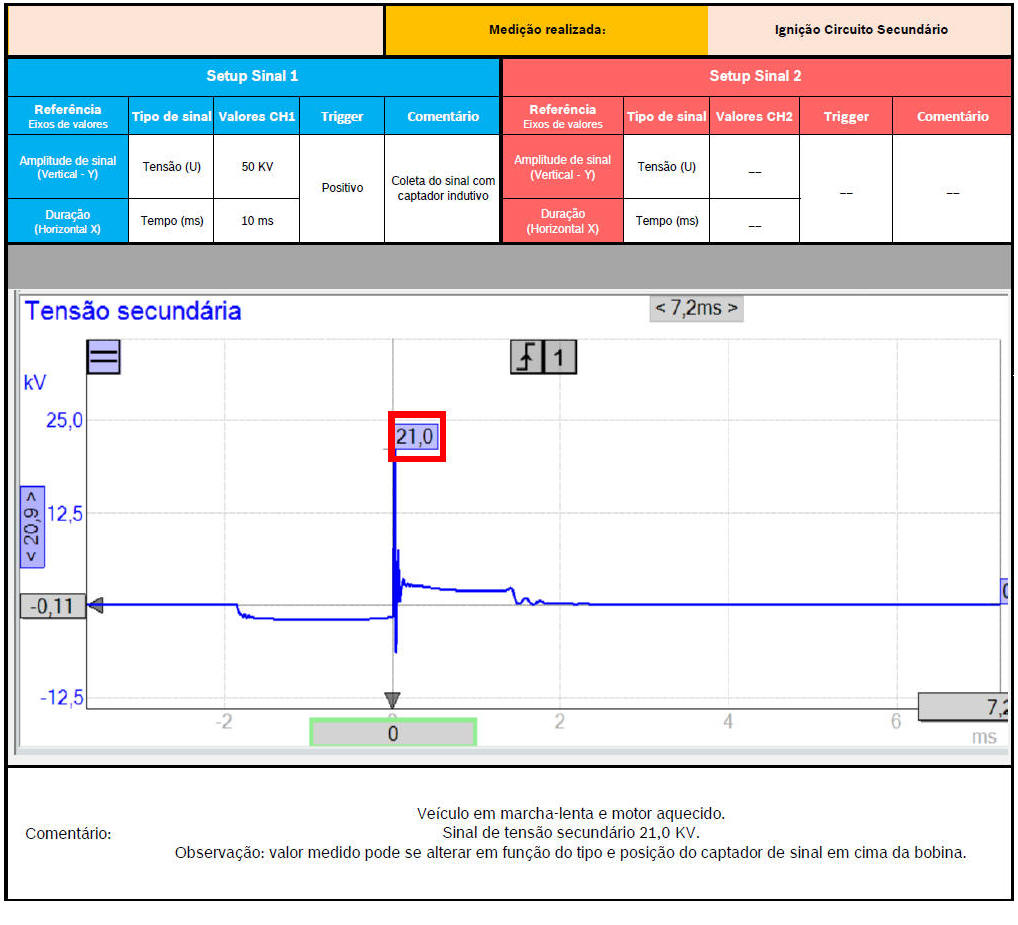The image size is (1018, 925).
Task: Click the green-bordered 0 time position field
Action: [392, 733]
